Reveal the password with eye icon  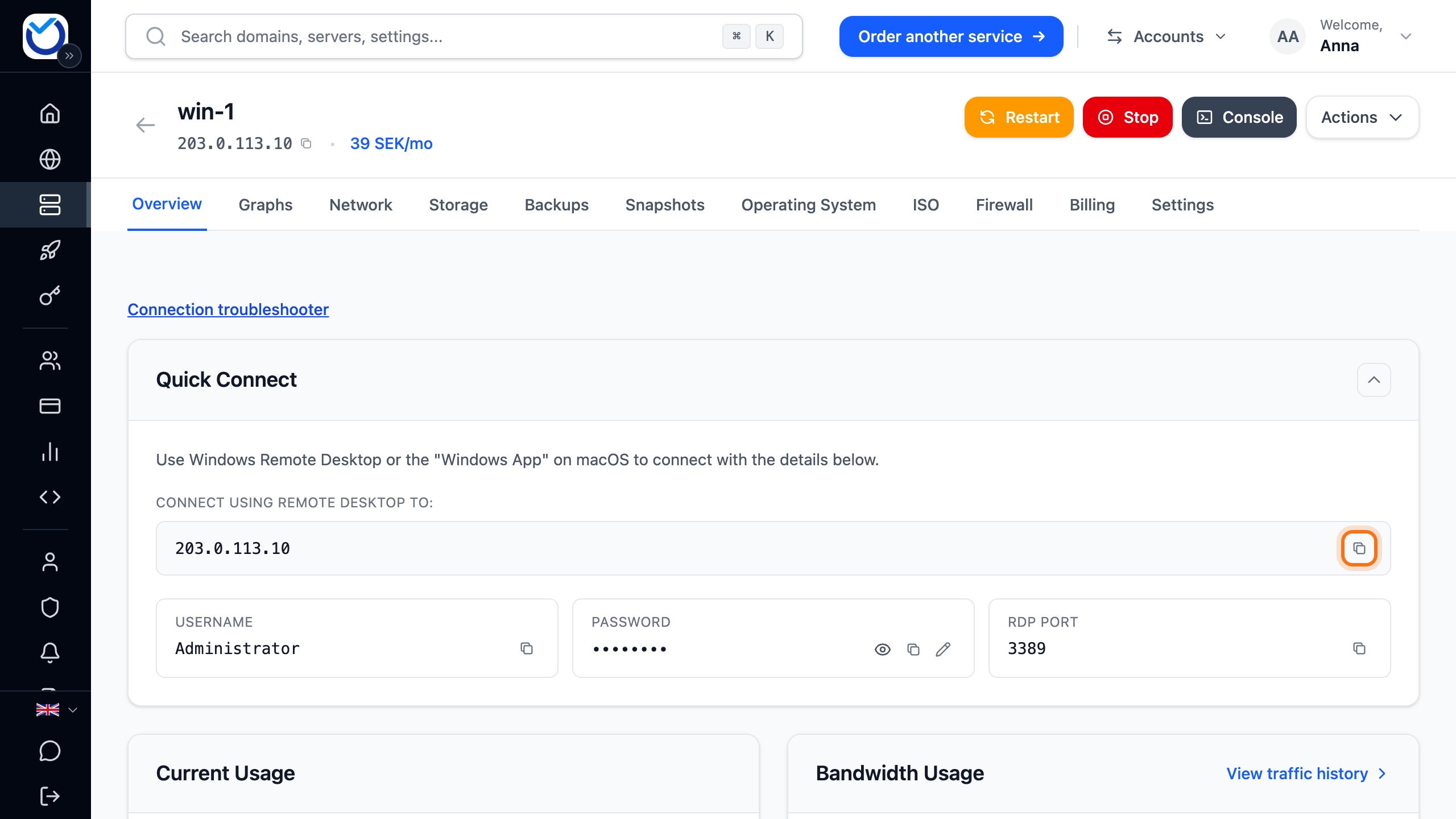[883, 650]
